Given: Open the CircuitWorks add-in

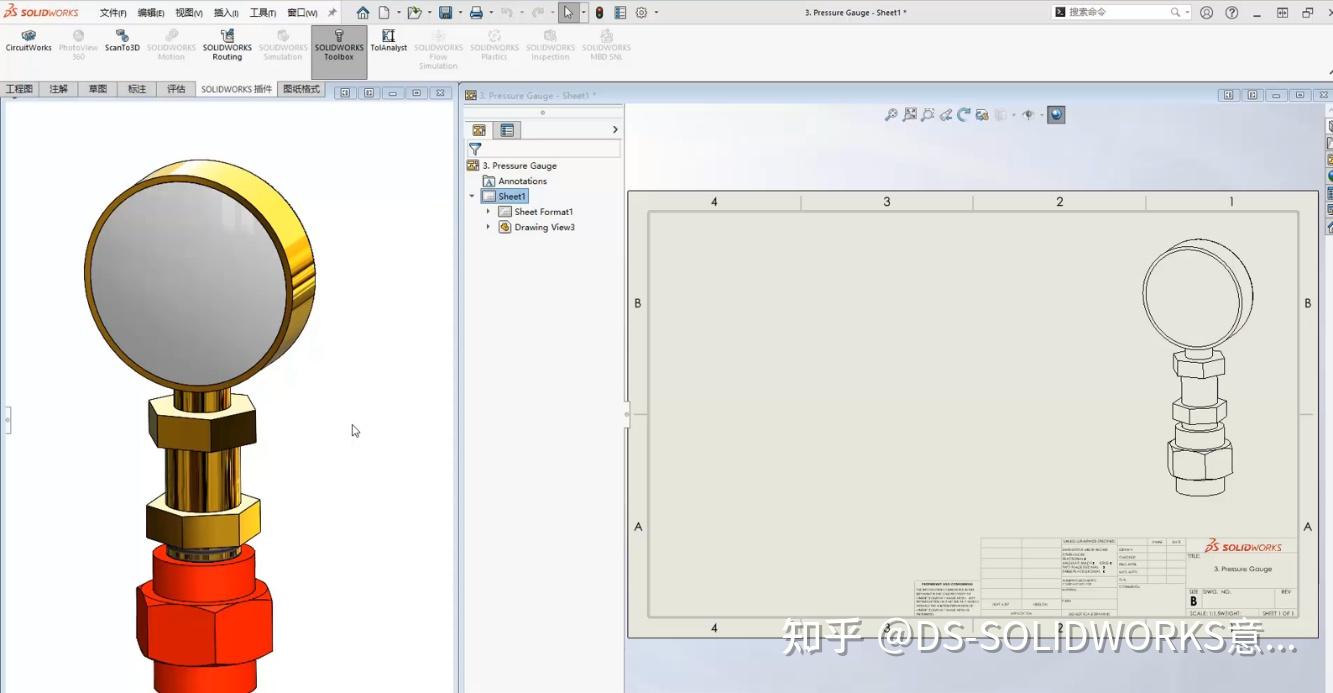Looking at the screenshot, I should [29, 45].
